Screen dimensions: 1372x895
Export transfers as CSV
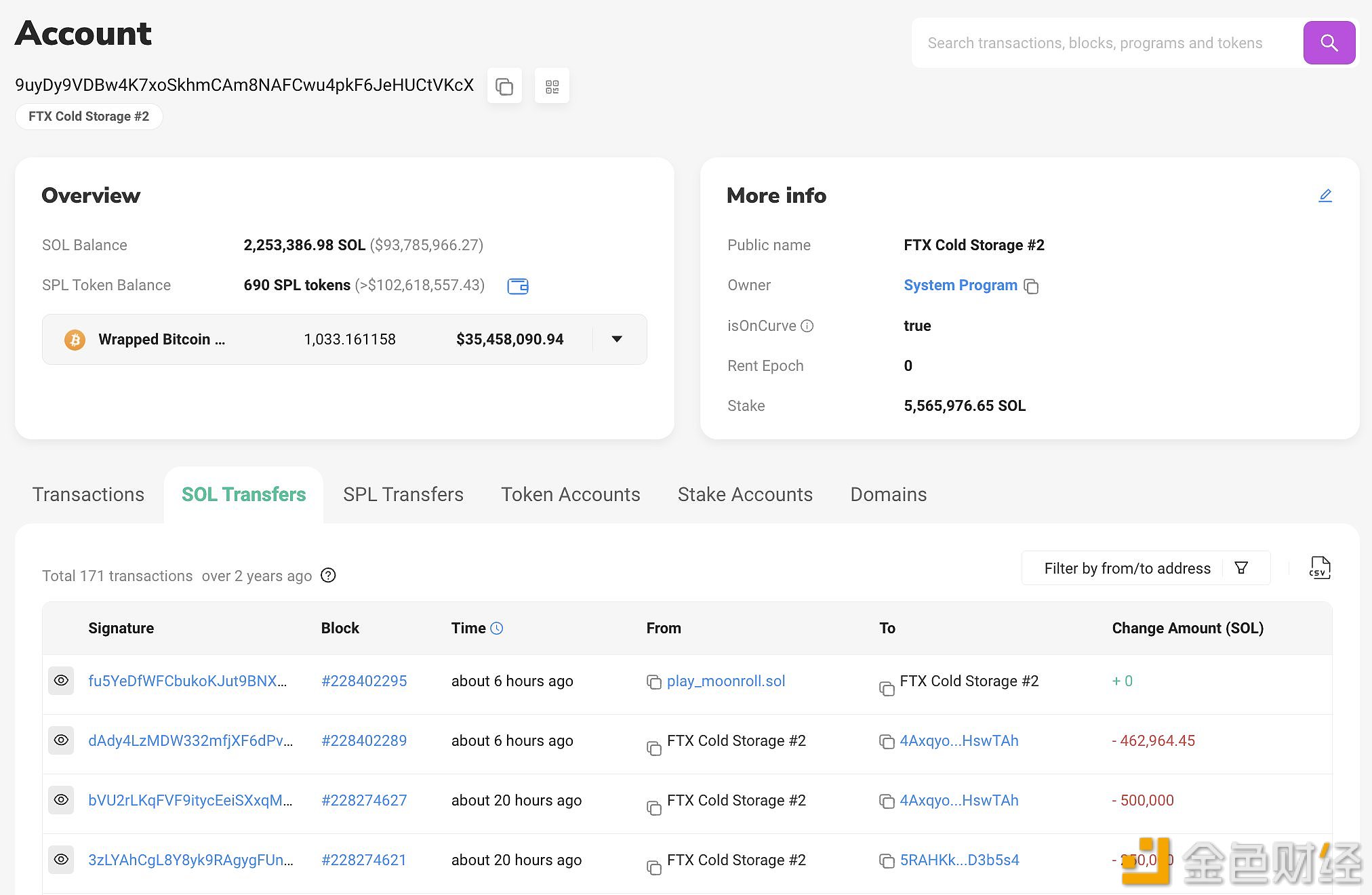(x=1319, y=568)
